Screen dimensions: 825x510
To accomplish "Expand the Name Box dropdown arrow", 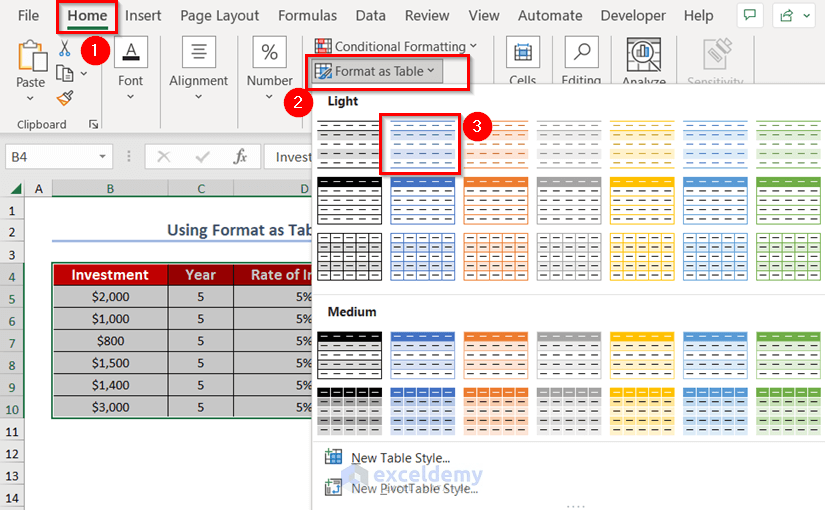I will tap(102, 156).
